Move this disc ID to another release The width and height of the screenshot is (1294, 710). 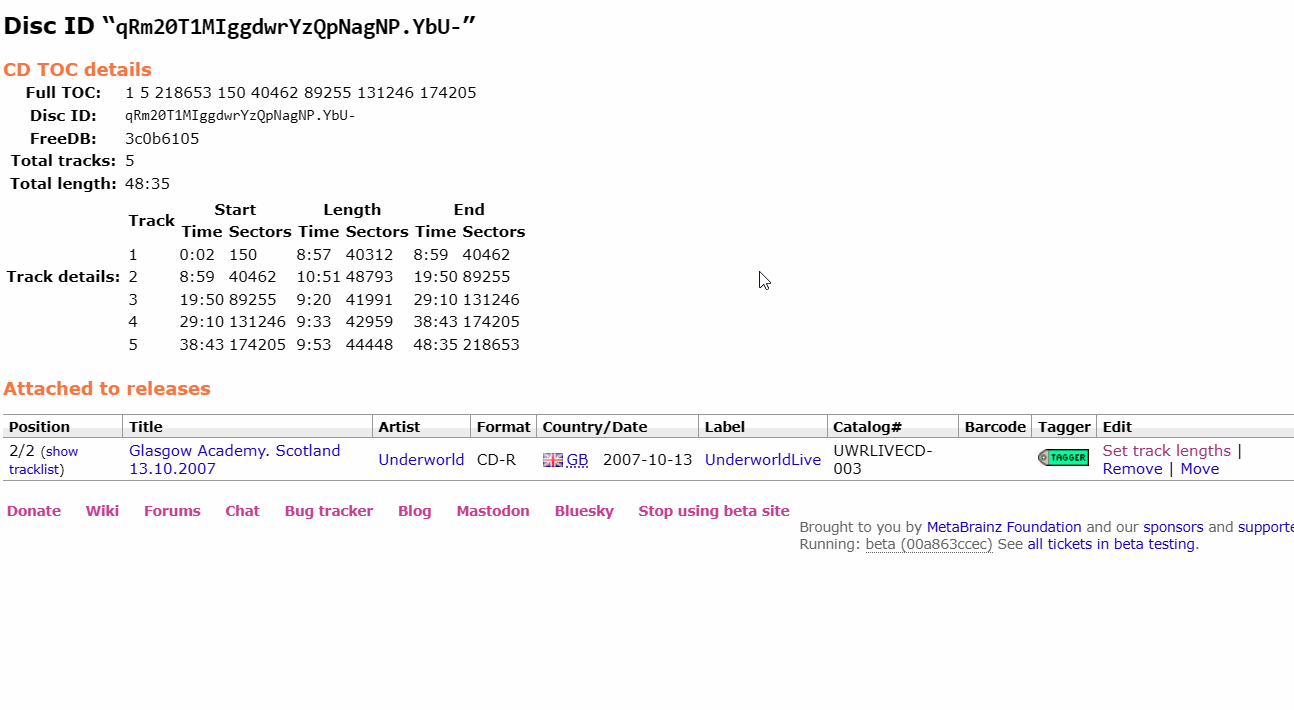point(1199,468)
